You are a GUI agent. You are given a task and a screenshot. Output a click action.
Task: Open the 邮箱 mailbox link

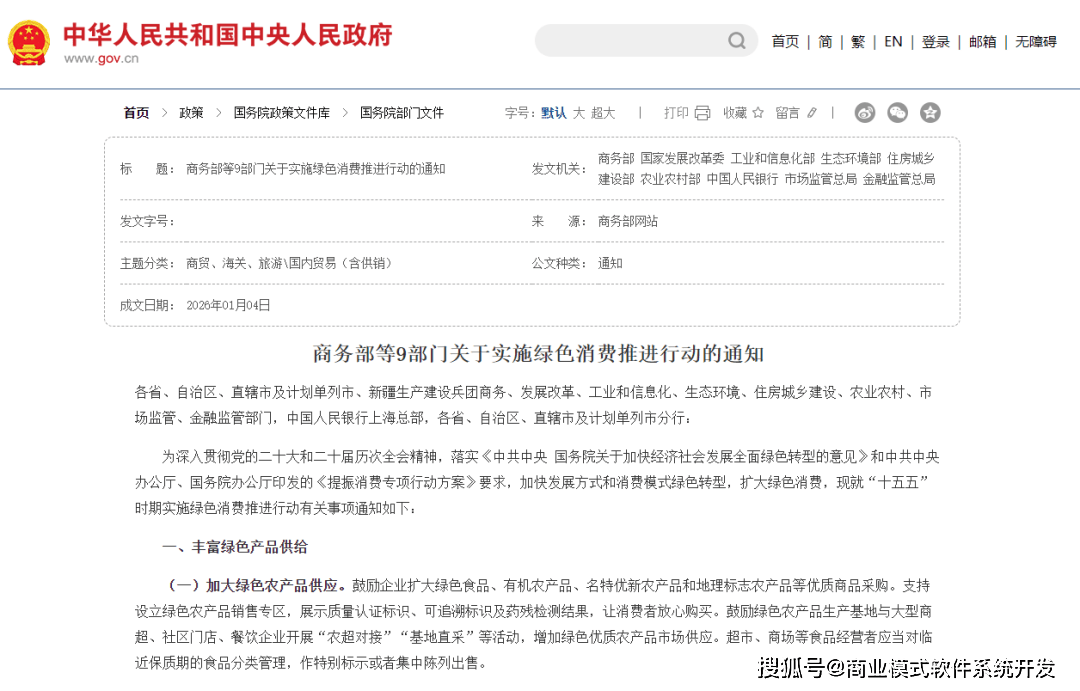[982, 41]
